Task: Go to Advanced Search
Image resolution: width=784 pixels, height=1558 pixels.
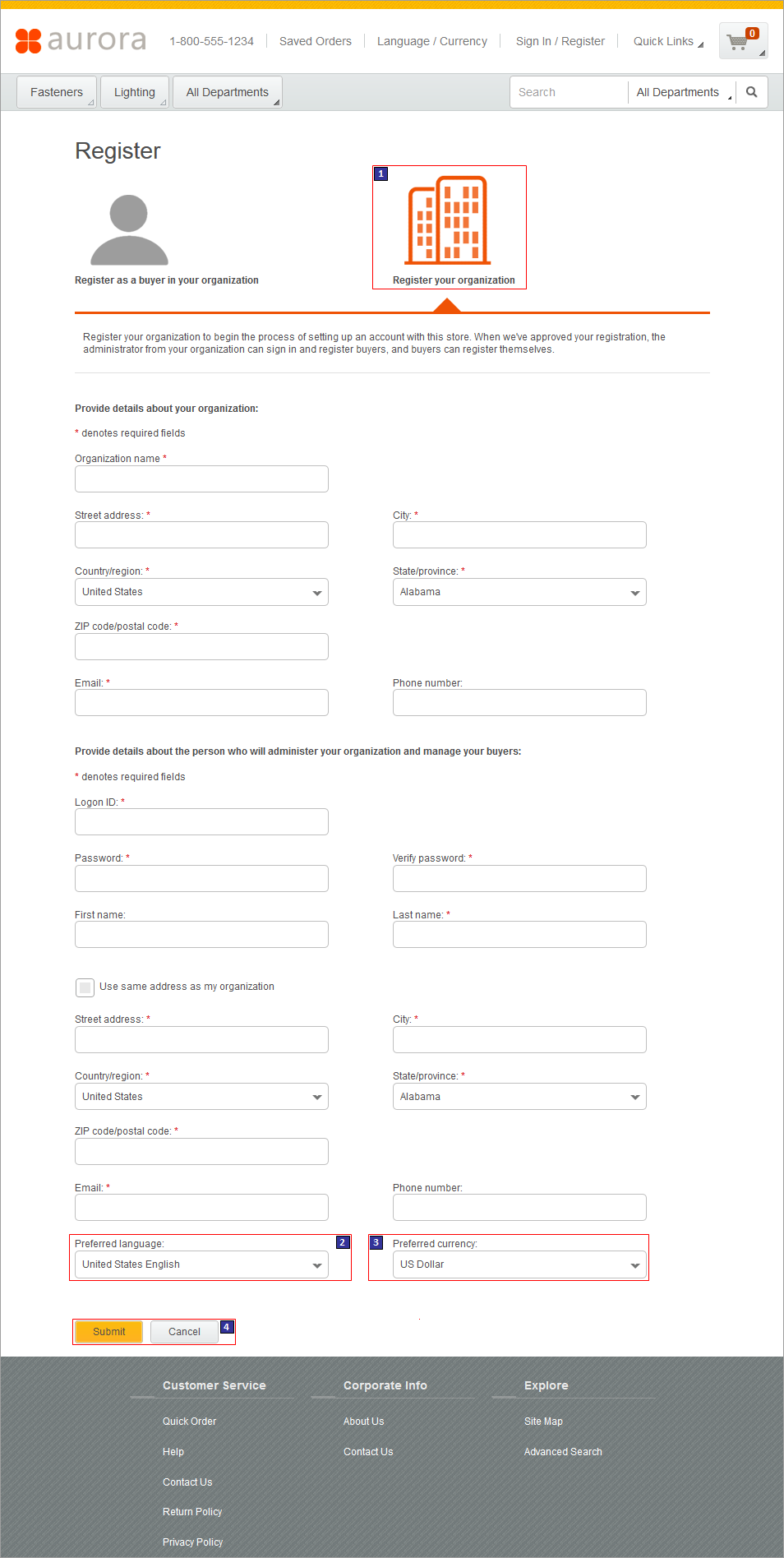Action: 562,1451
